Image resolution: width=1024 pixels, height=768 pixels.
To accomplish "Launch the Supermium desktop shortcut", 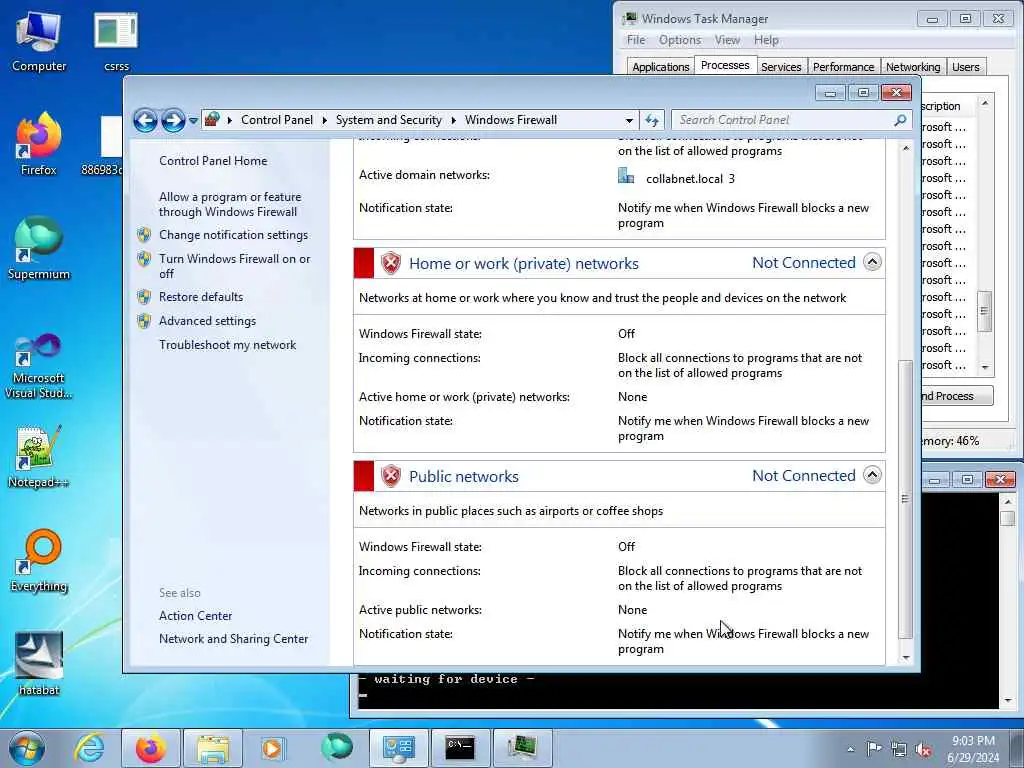I will 39,249.
